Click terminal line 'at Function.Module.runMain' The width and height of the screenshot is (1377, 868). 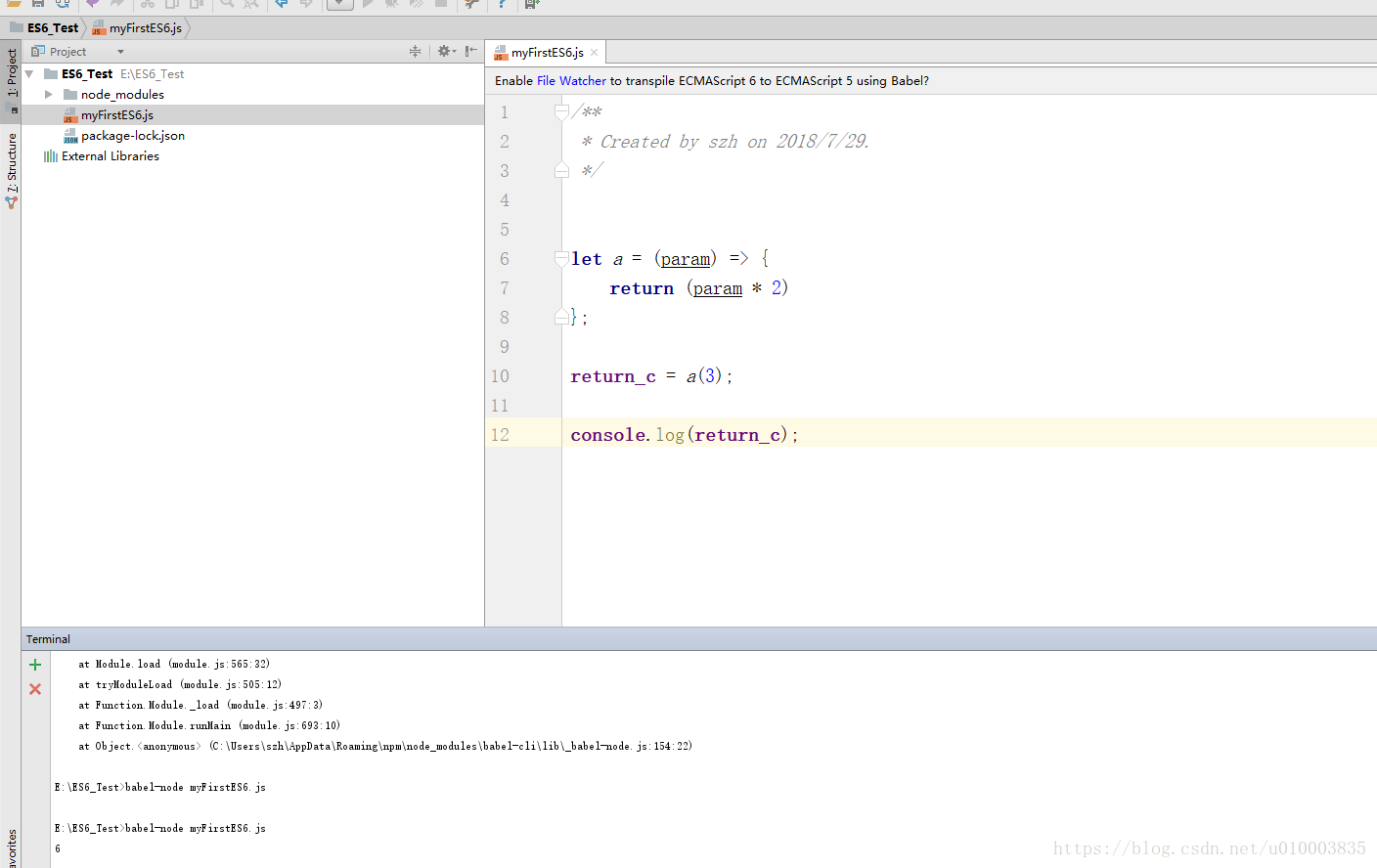209,725
